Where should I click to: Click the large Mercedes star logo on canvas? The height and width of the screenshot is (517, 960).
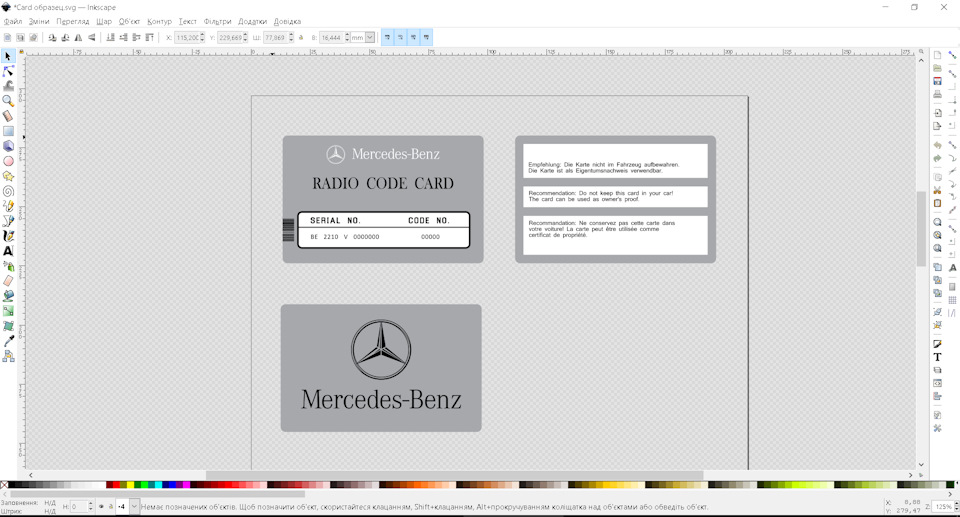(x=381, y=349)
